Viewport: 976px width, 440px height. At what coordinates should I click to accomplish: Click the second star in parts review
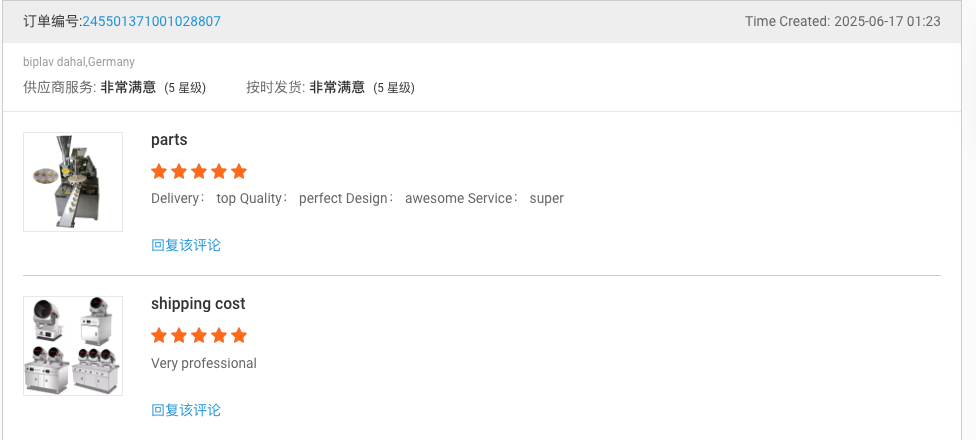tap(179, 171)
